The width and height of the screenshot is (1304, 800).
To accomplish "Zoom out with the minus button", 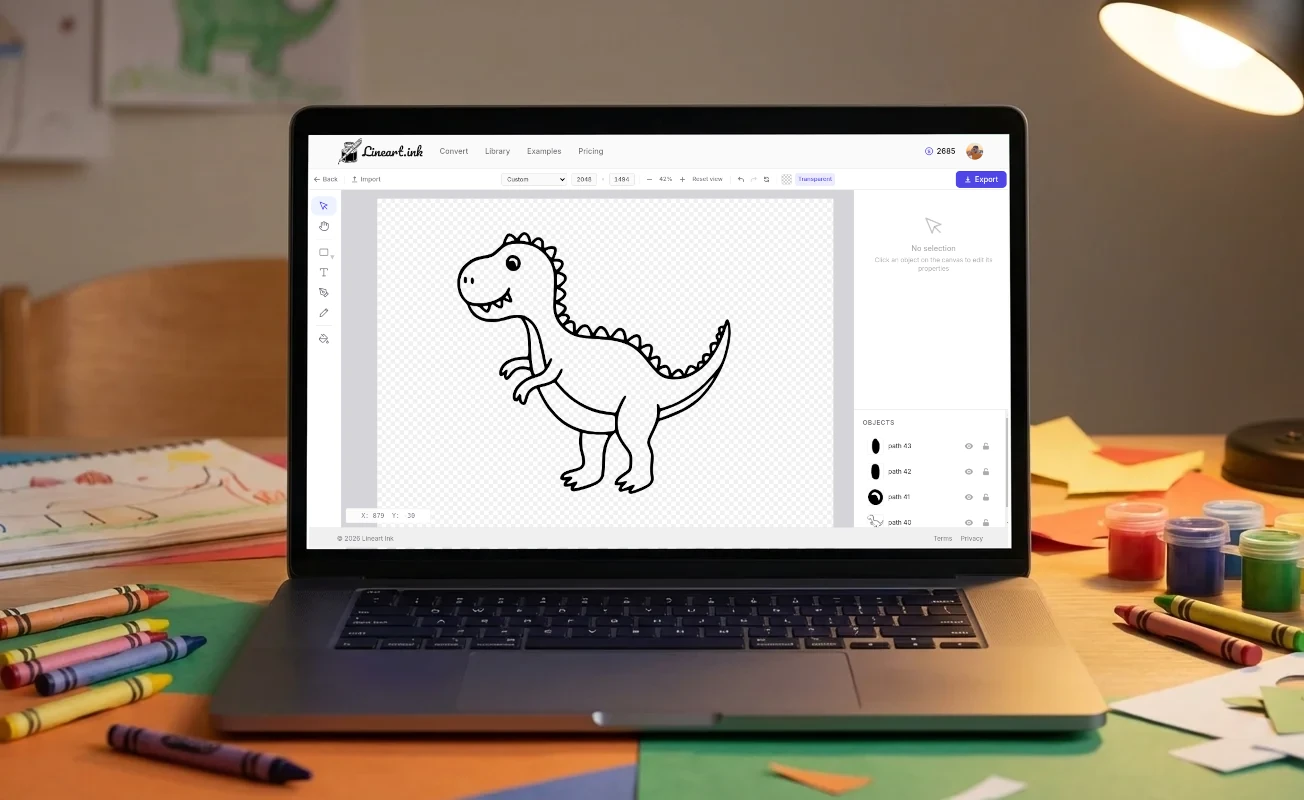I will coord(649,179).
